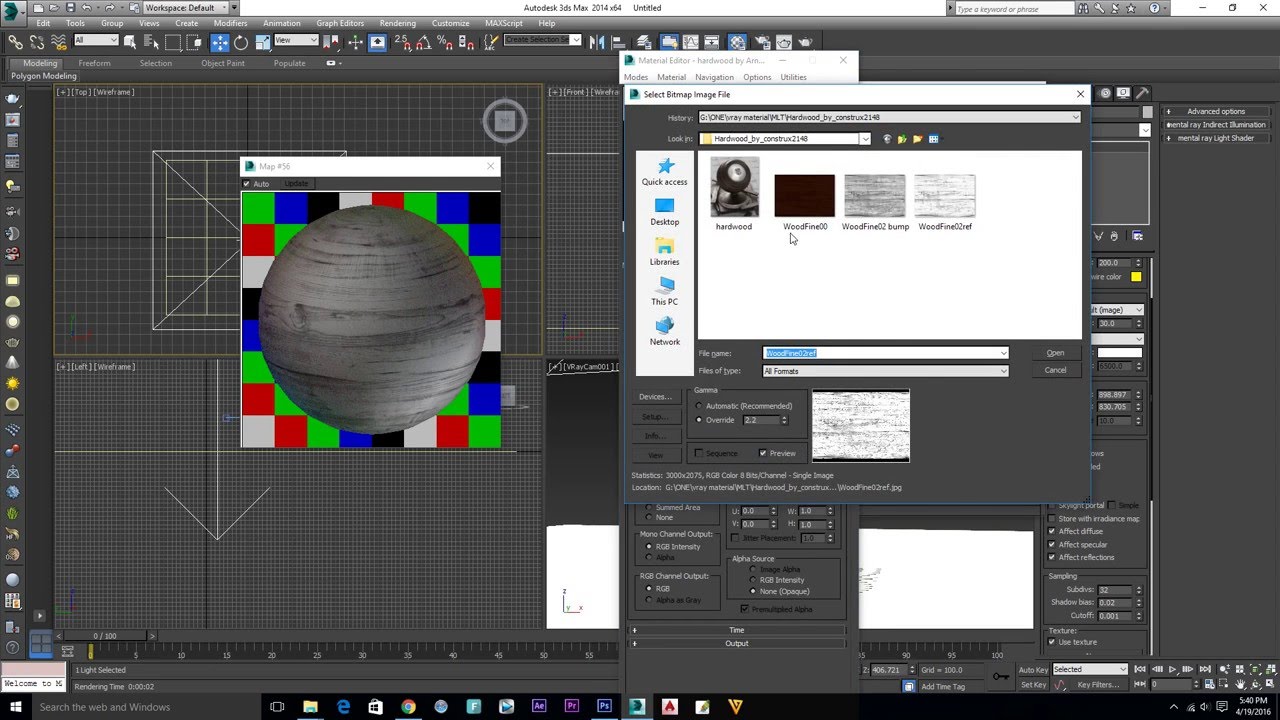Click Quick access in dialog sidebar

pyautogui.click(x=664, y=172)
